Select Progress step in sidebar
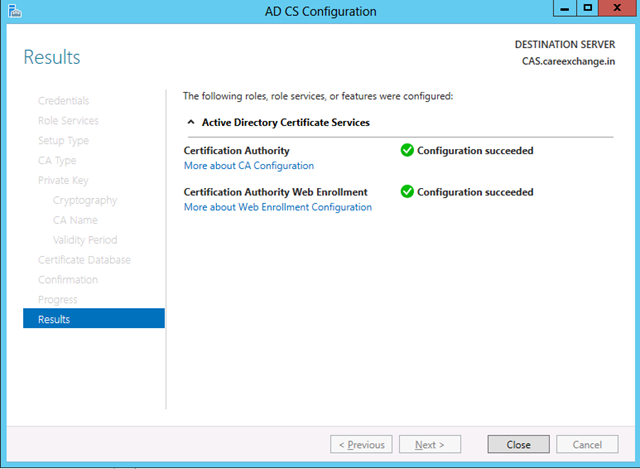 [x=58, y=300]
